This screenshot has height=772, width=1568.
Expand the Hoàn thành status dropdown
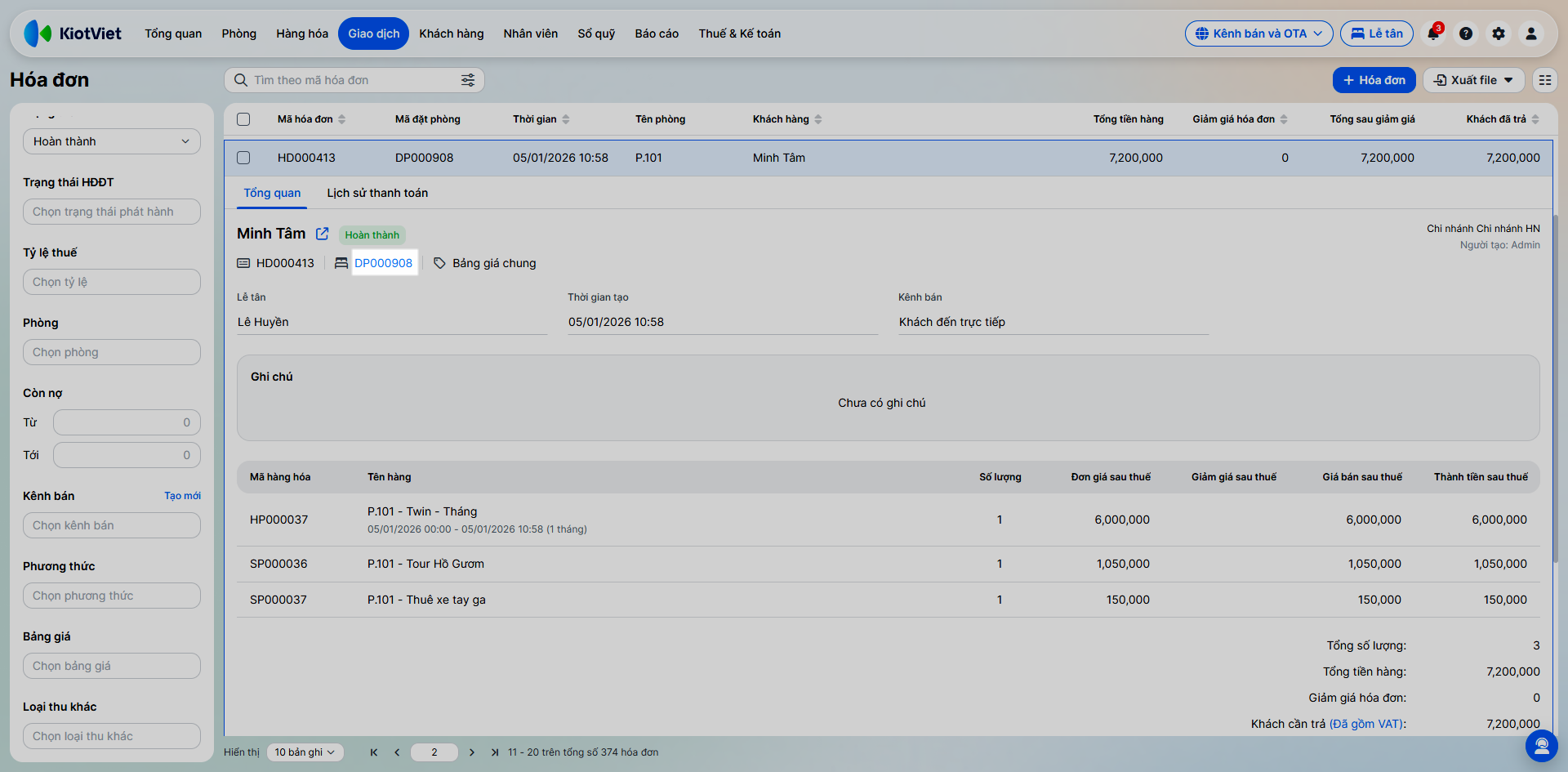[x=112, y=141]
